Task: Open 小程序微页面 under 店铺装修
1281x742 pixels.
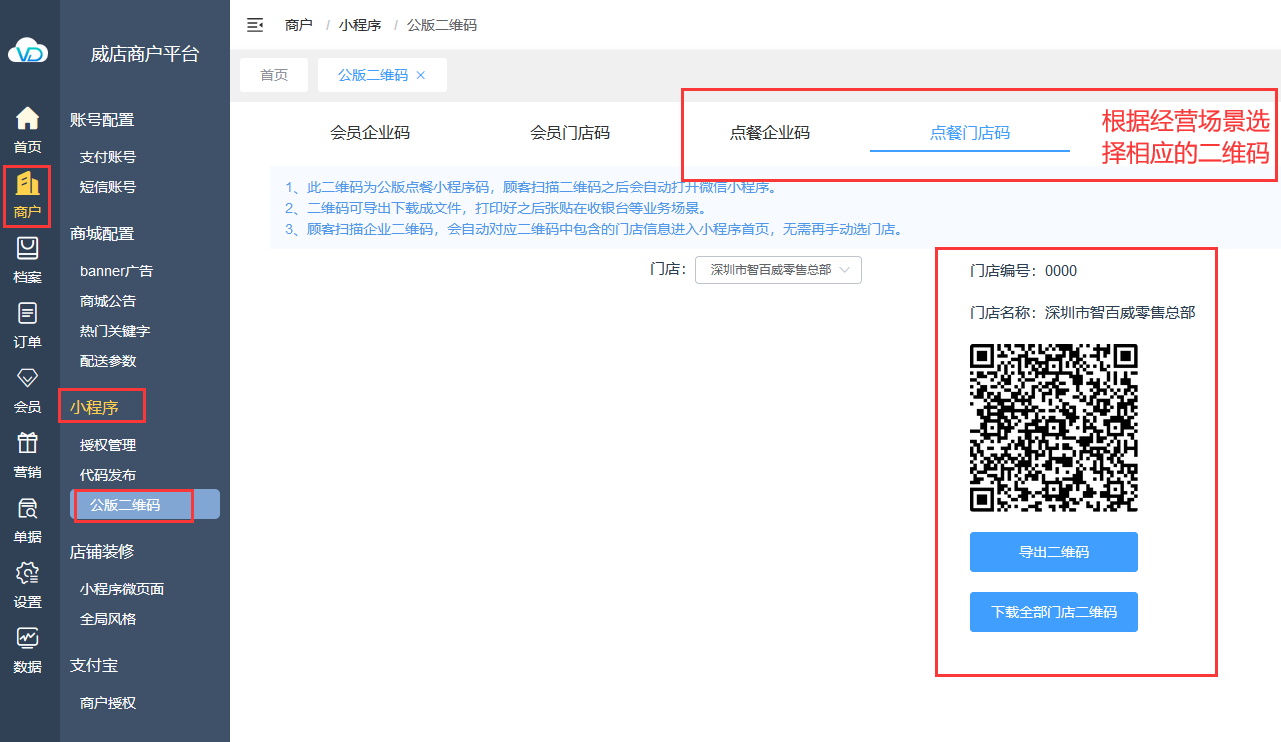Action: (122, 589)
